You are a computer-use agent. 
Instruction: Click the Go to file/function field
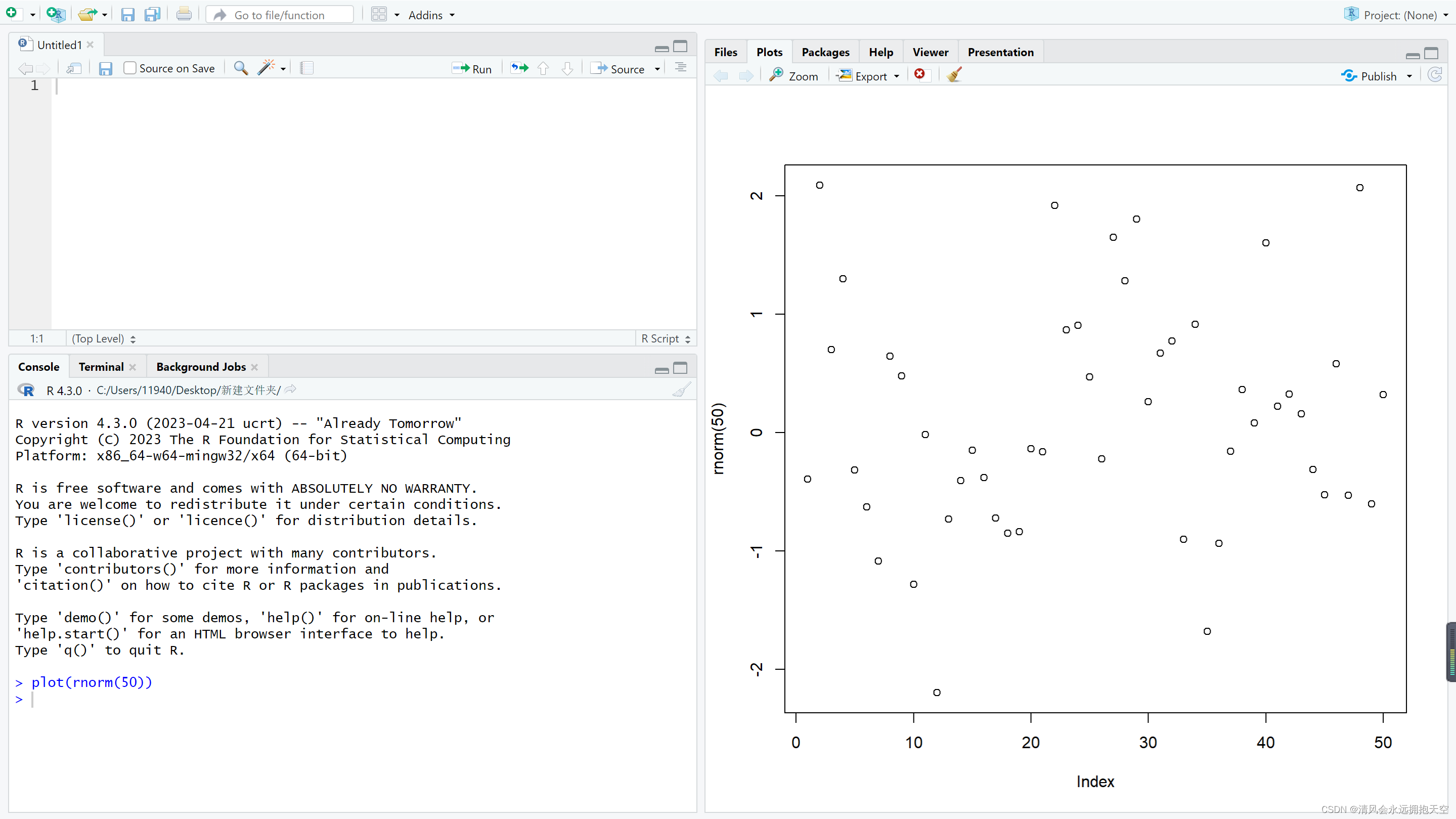[x=280, y=15]
